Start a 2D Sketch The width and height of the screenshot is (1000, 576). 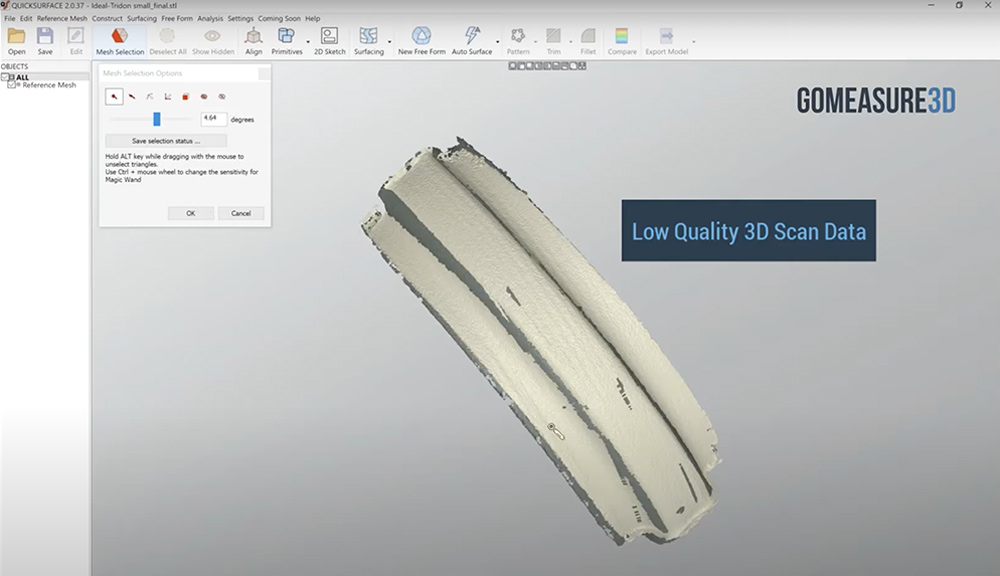tap(328, 40)
